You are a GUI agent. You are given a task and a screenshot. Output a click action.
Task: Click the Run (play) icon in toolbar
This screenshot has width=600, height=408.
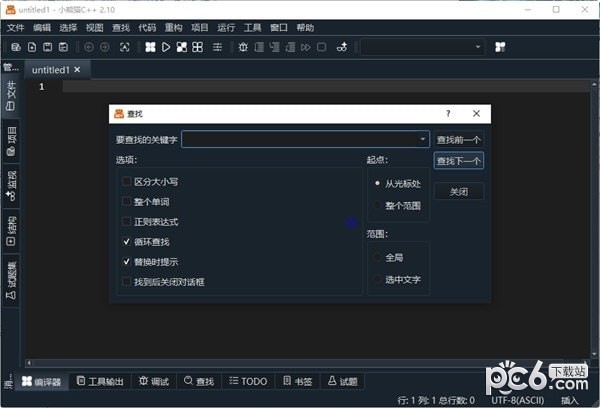pyautogui.click(x=166, y=47)
